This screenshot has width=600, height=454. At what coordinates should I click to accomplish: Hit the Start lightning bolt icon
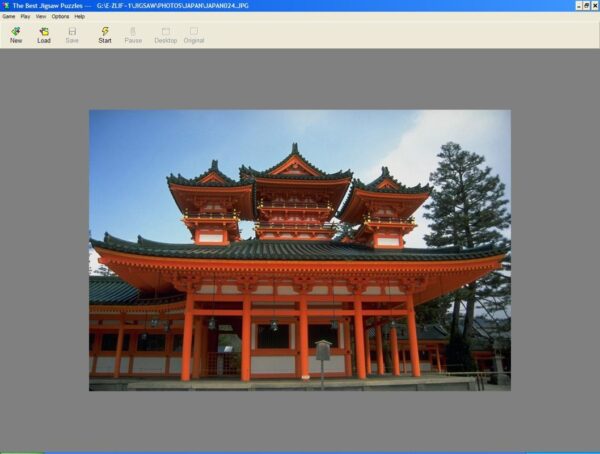pos(105,34)
